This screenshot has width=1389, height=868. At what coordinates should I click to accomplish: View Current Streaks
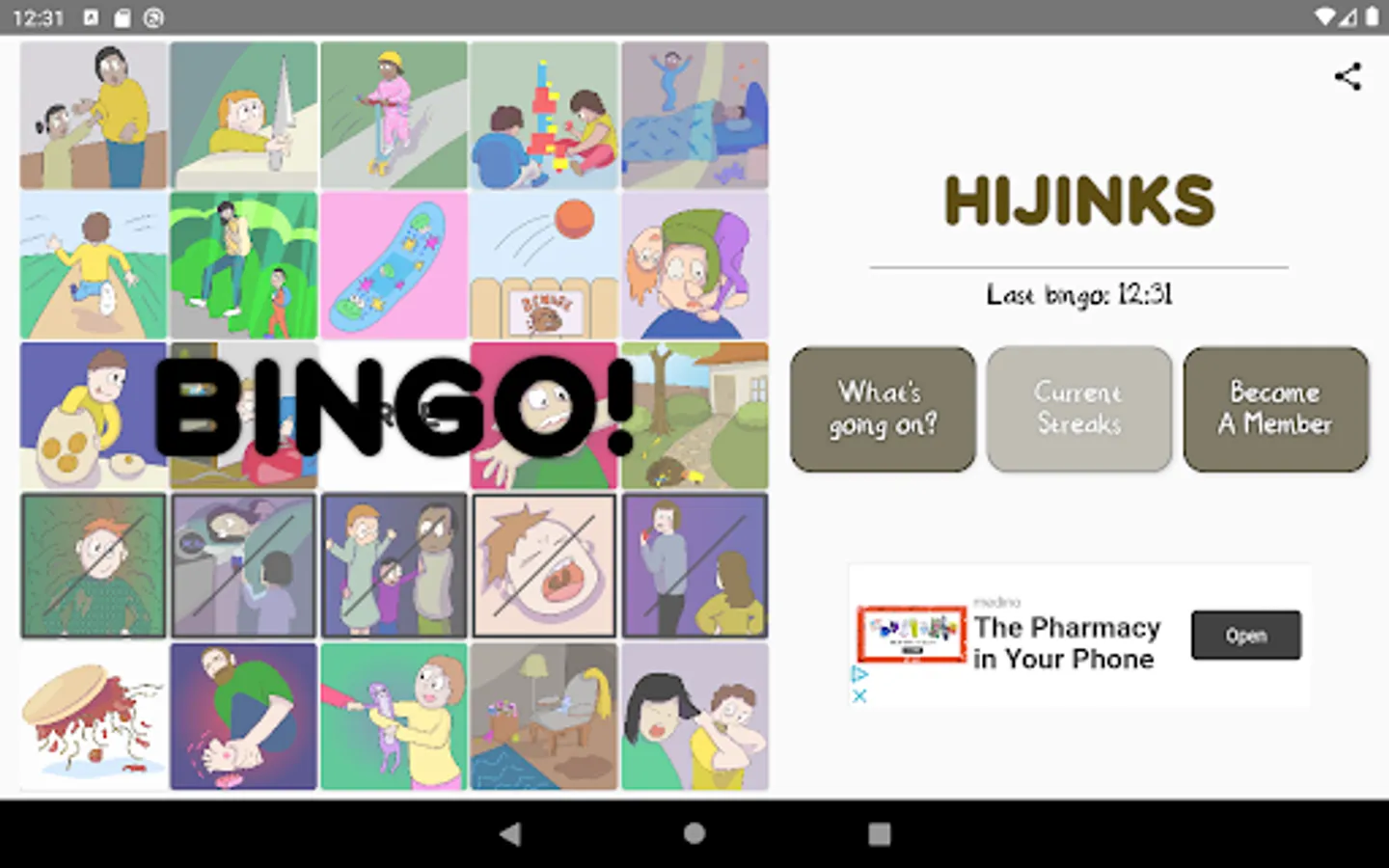click(1078, 409)
